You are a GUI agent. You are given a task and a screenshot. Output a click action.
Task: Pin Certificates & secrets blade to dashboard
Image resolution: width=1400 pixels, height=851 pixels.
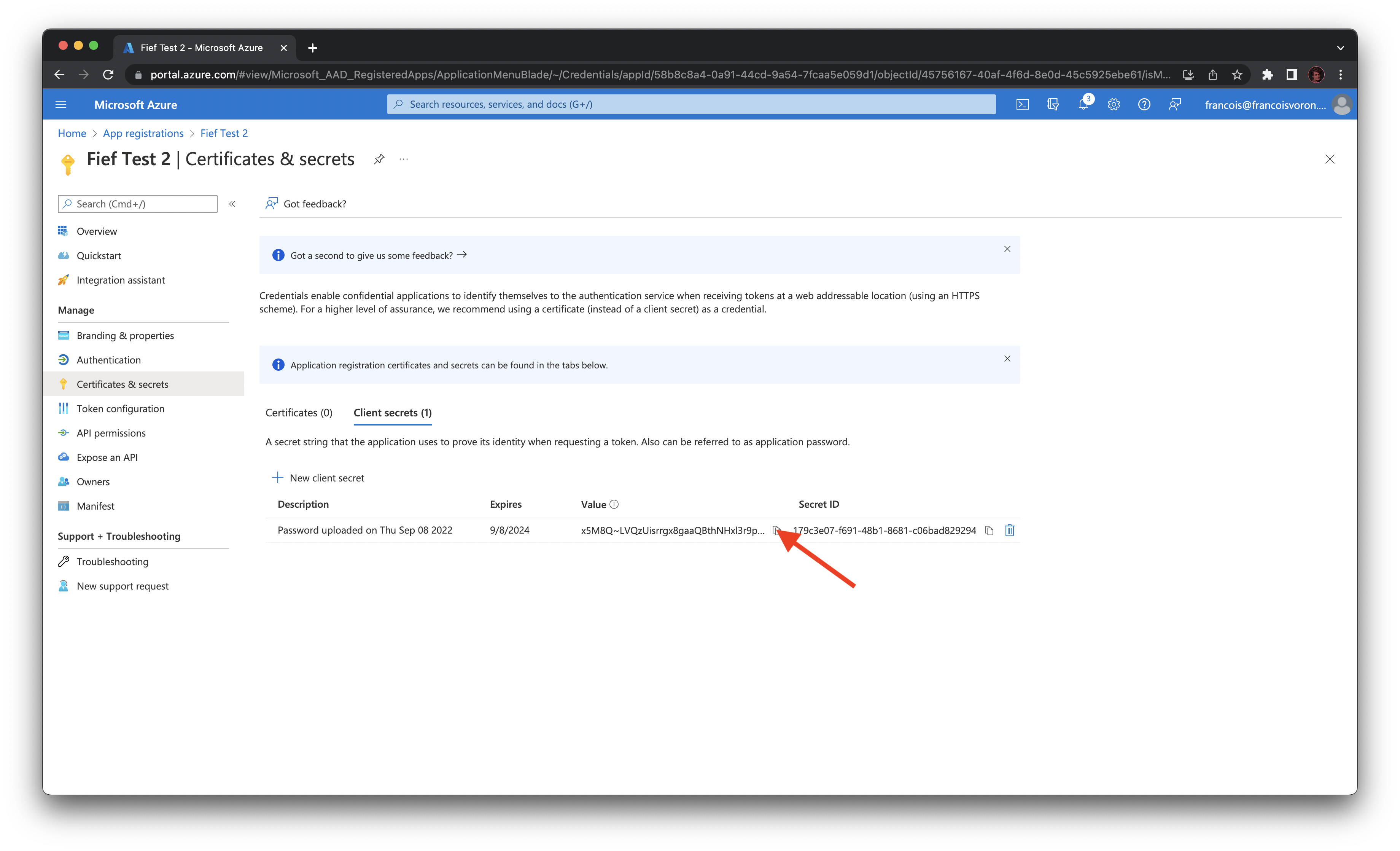coord(379,159)
